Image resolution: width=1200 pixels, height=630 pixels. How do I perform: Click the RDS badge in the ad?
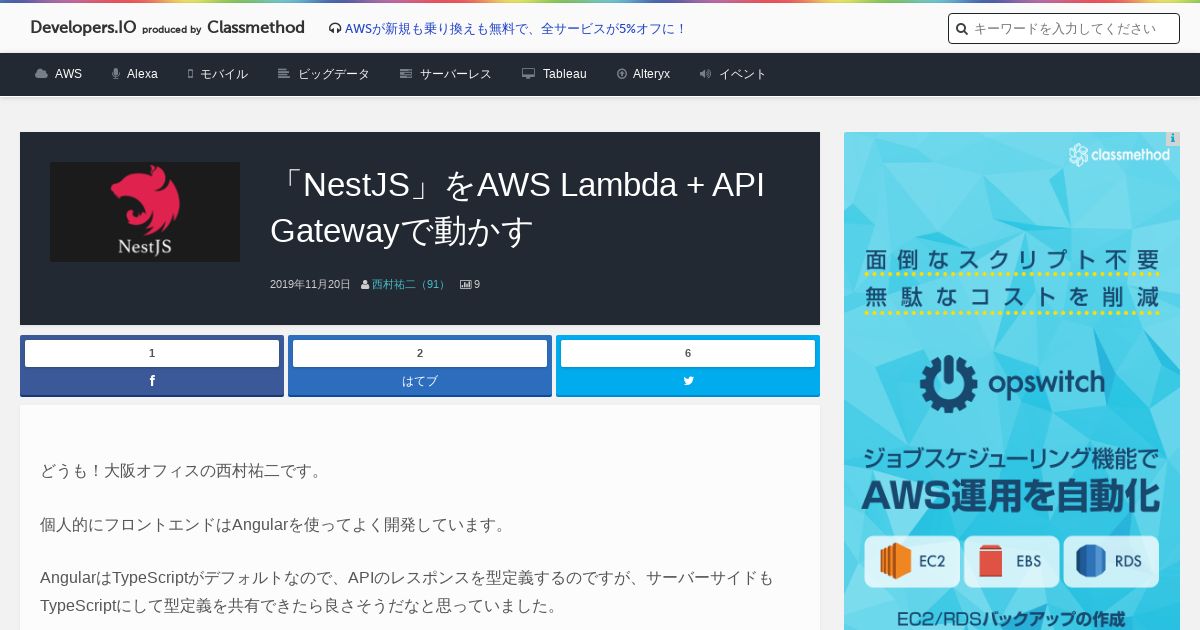point(1111,561)
